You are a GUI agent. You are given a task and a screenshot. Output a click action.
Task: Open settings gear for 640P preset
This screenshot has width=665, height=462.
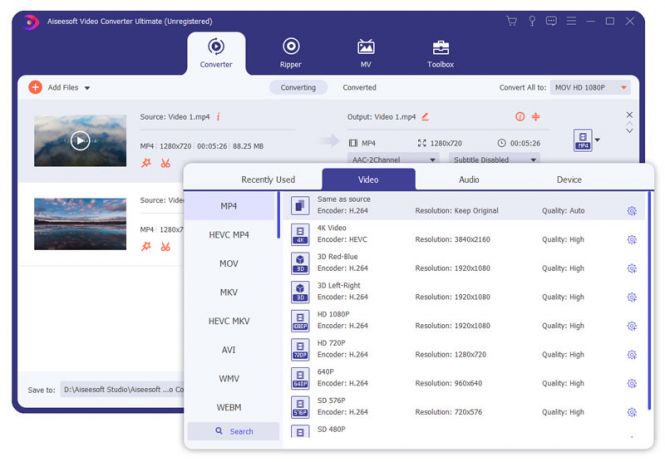pos(631,384)
